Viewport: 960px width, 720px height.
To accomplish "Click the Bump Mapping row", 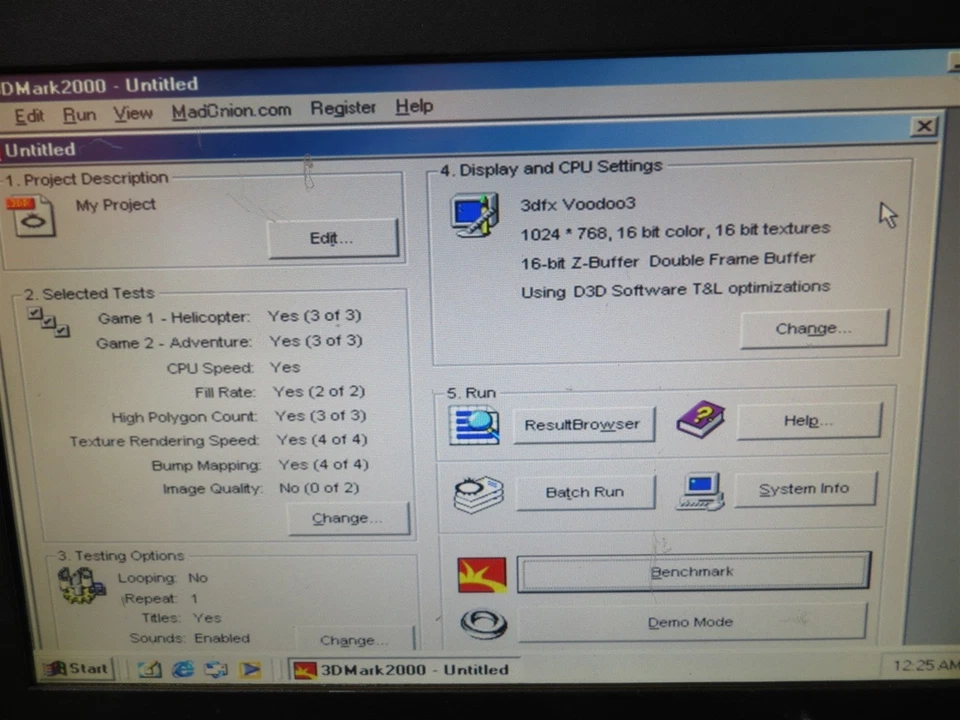I will click(x=260, y=465).
